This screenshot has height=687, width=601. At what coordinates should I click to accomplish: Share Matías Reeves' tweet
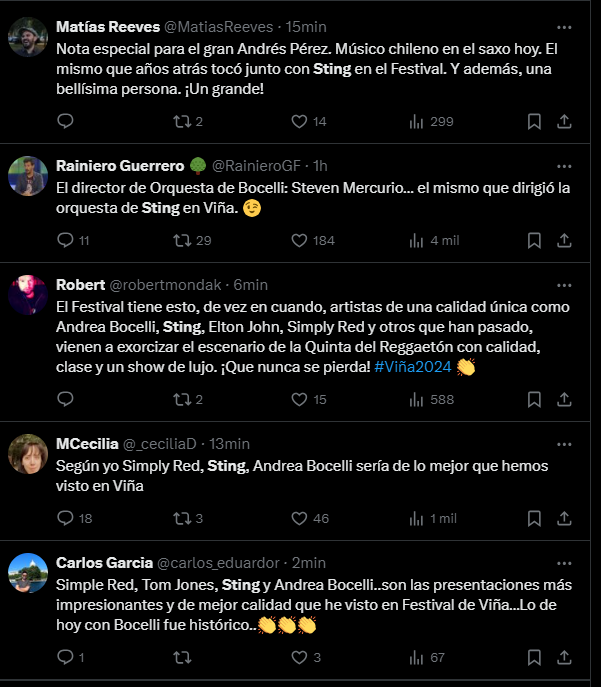564,121
